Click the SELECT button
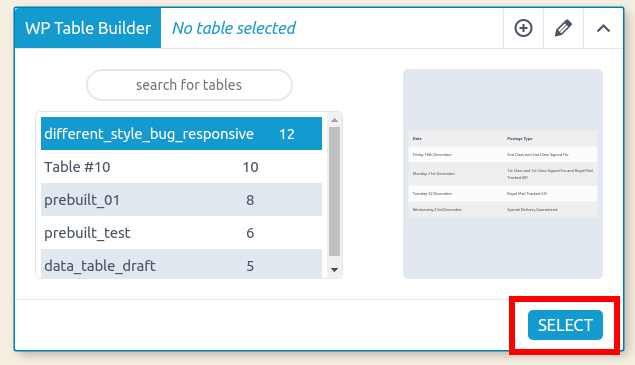Image resolution: width=635 pixels, height=365 pixels. coord(565,325)
